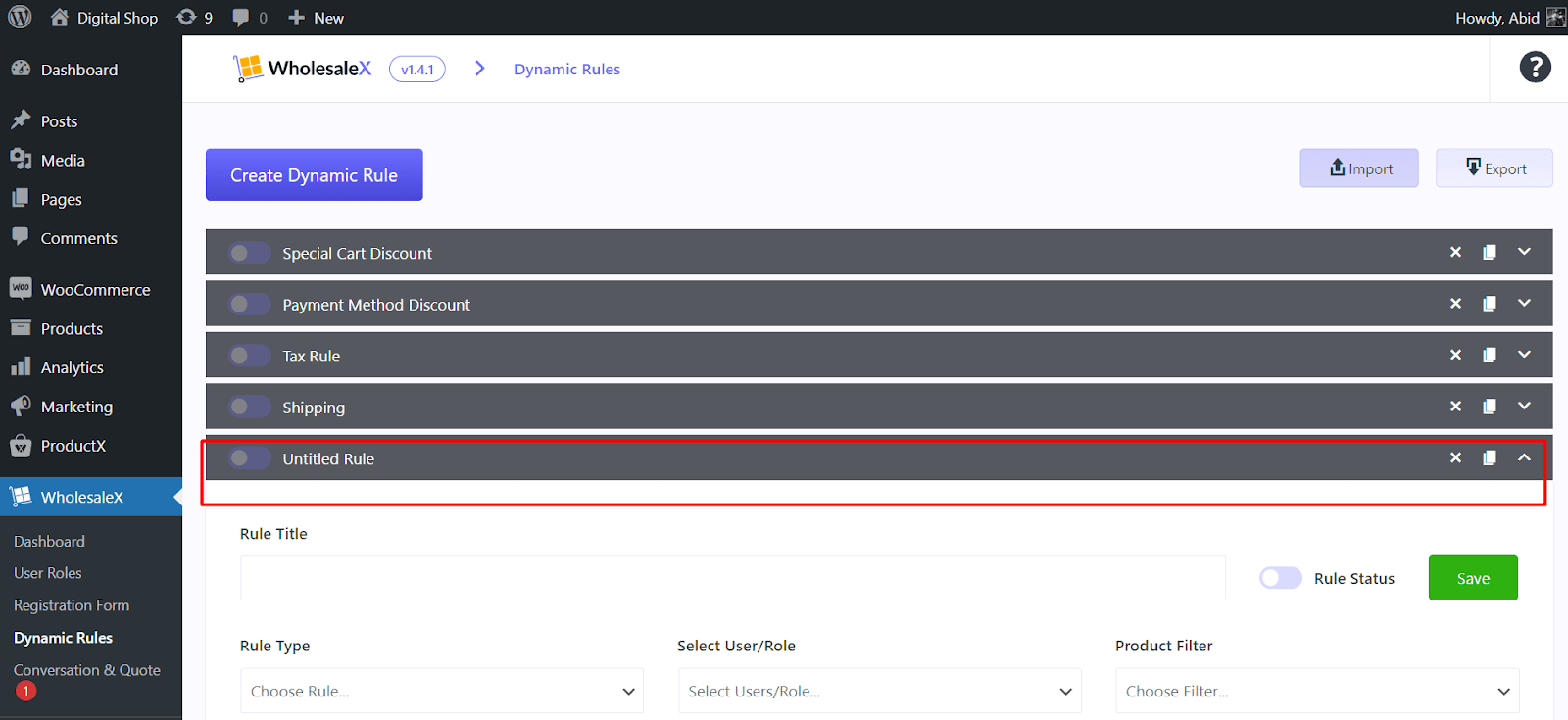Open the WholesaleX Dashboard submenu item
The height and width of the screenshot is (720, 1568).
click(49, 541)
